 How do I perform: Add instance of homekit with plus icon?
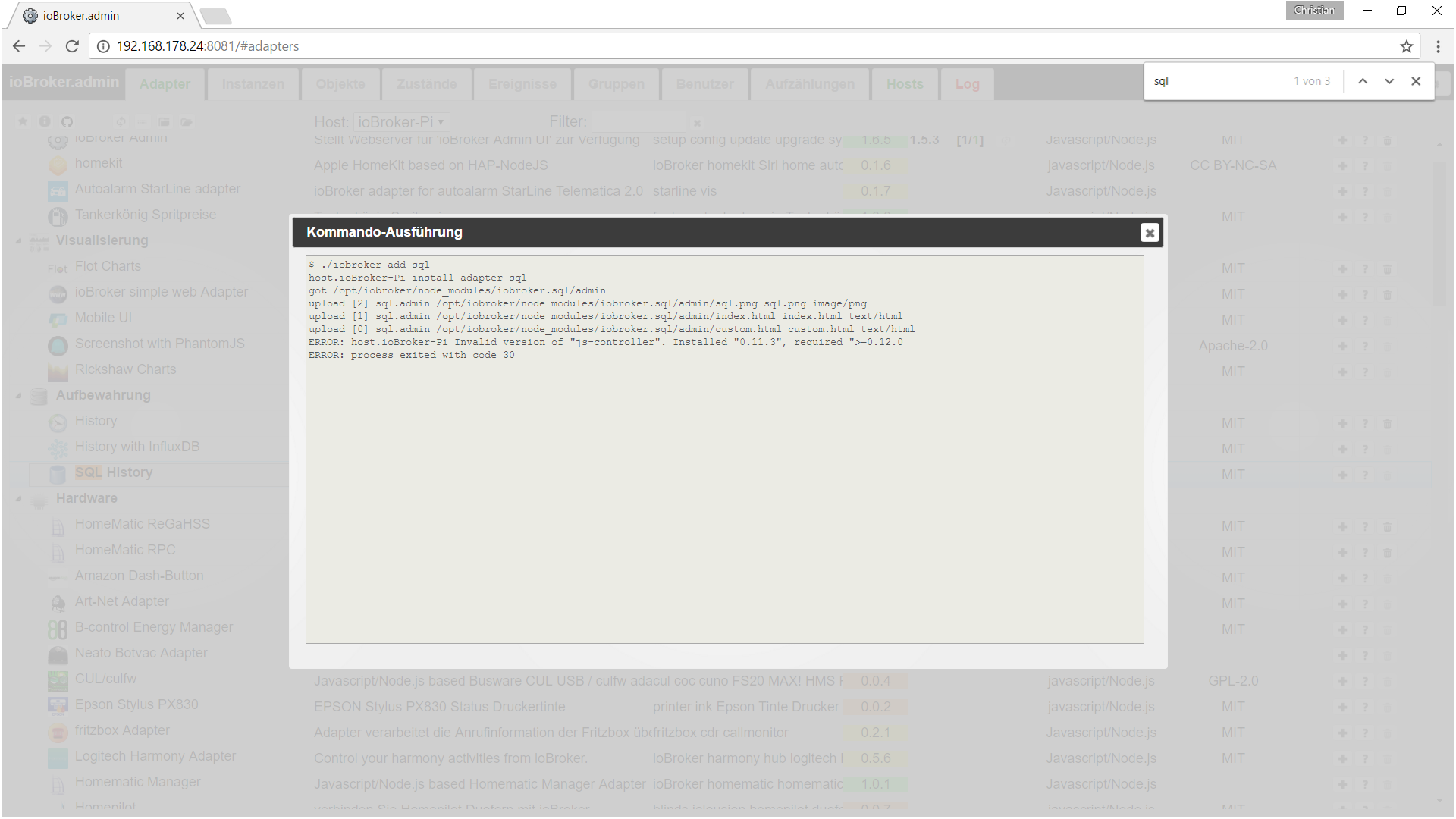tap(1342, 166)
